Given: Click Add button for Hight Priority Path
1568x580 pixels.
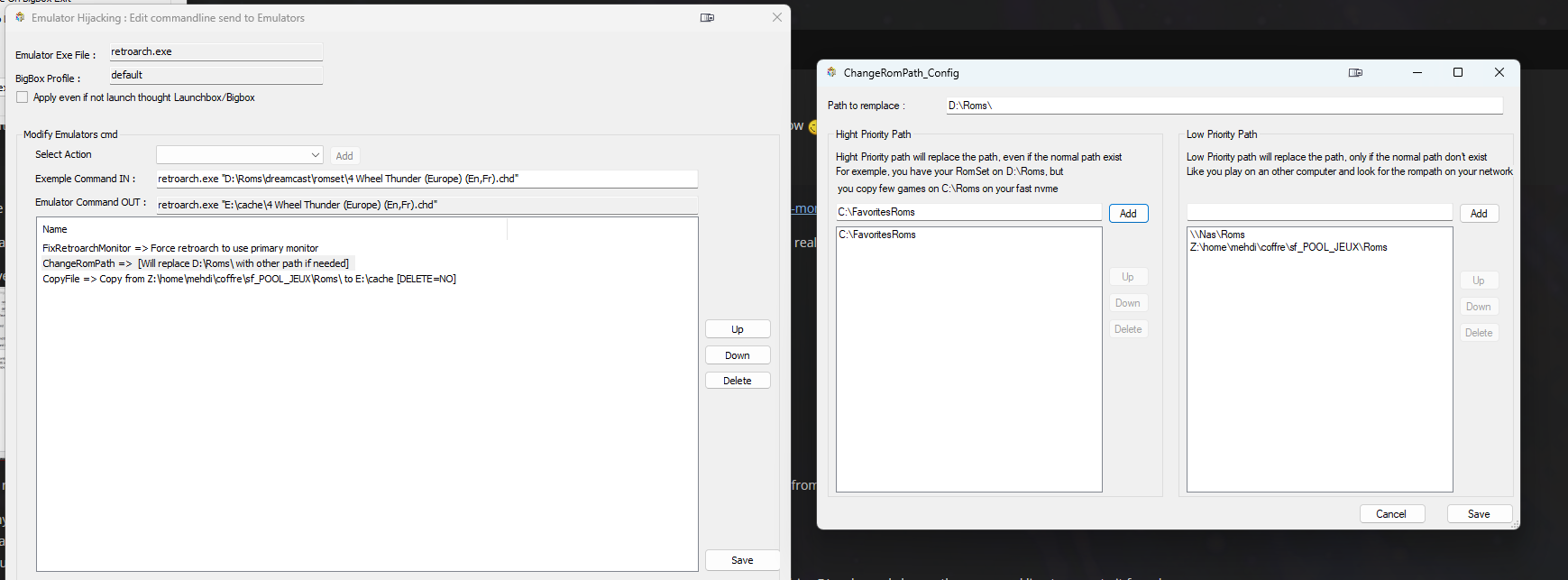Looking at the screenshot, I should [x=1128, y=214].
